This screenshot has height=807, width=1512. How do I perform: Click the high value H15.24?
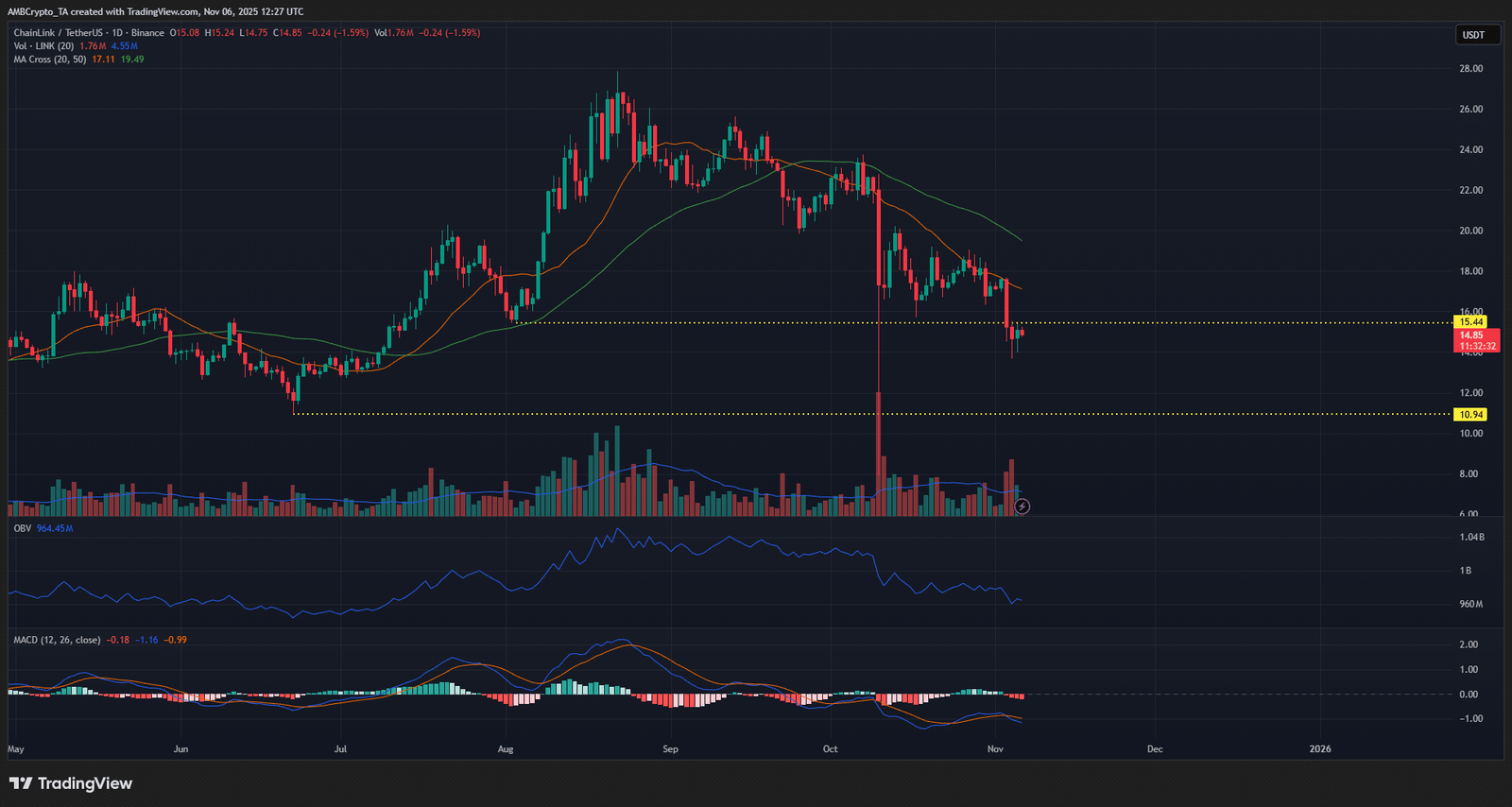pyautogui.click(x=220, y=33)
